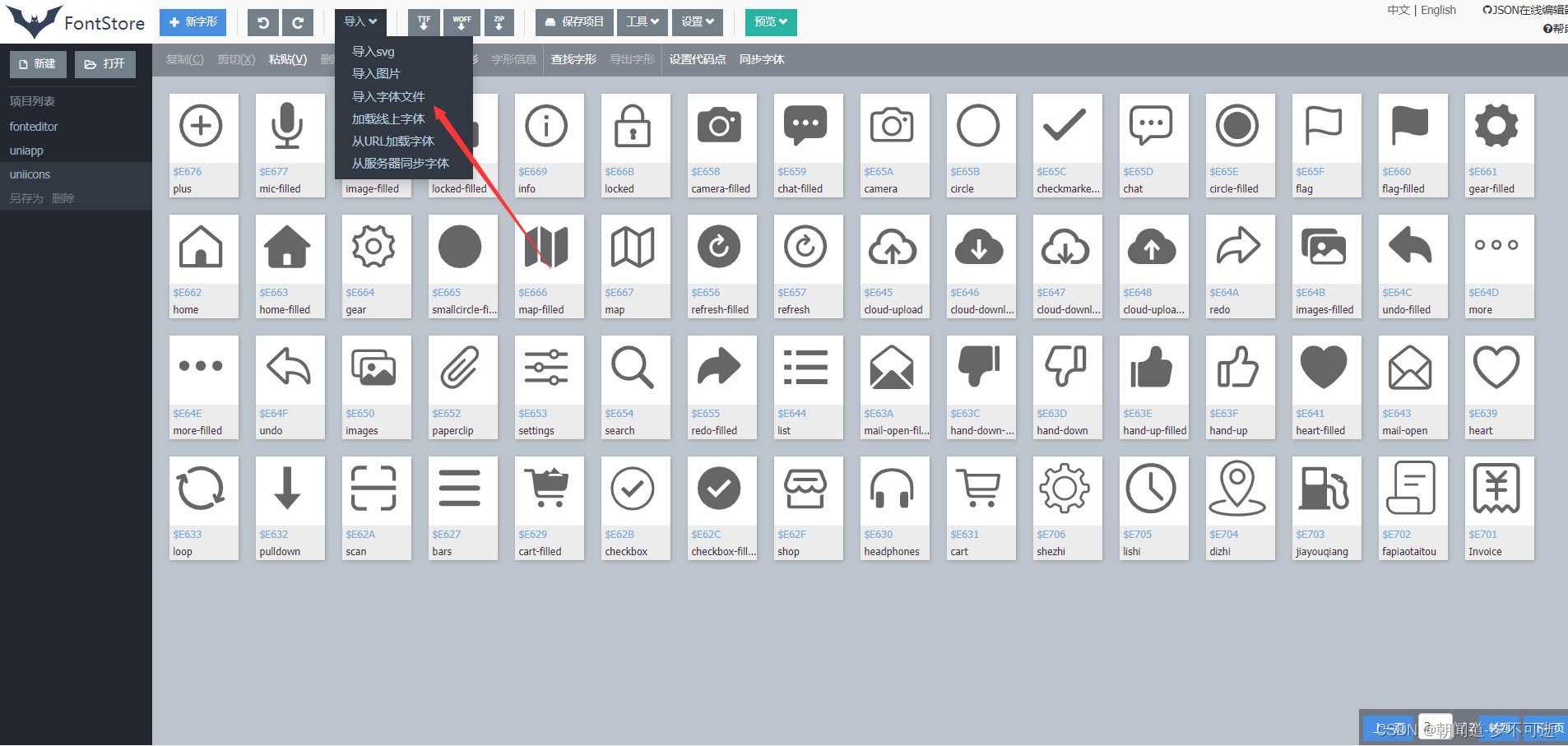
Task: Choose 导入字体文件 menu entry
Action: pos(404,96)
